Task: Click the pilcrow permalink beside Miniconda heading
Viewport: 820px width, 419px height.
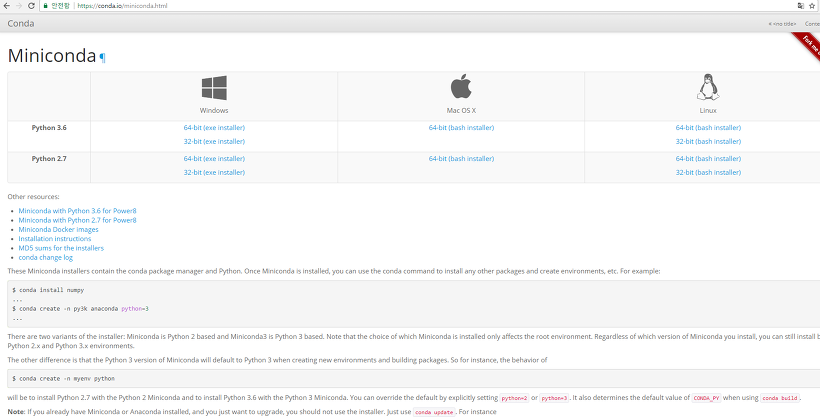Action: click(102, 57)
